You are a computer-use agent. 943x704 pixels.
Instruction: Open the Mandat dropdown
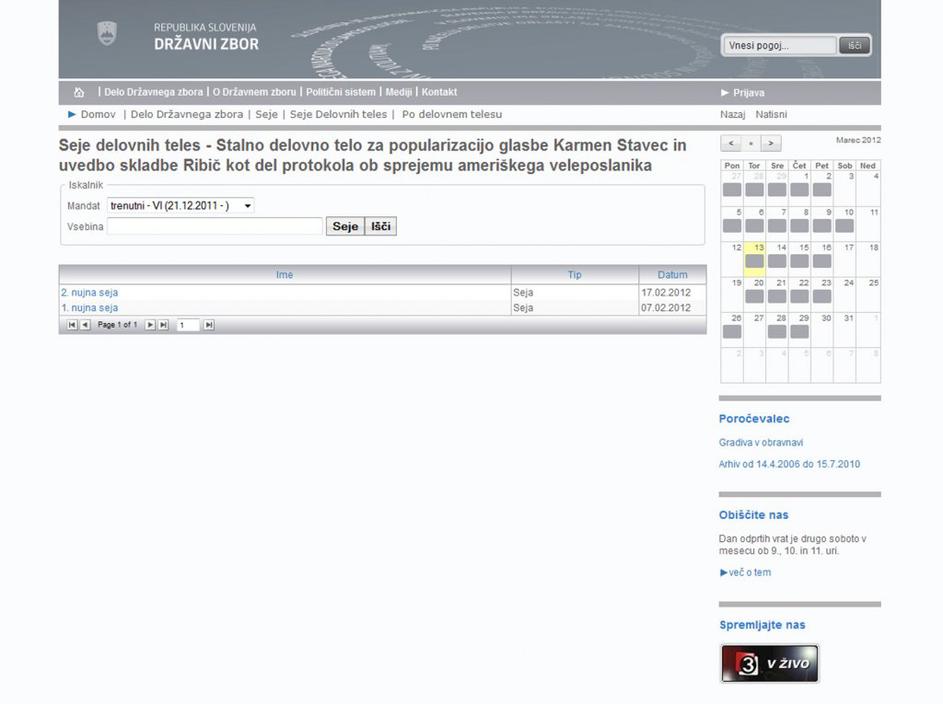click(x=181, y=206)
